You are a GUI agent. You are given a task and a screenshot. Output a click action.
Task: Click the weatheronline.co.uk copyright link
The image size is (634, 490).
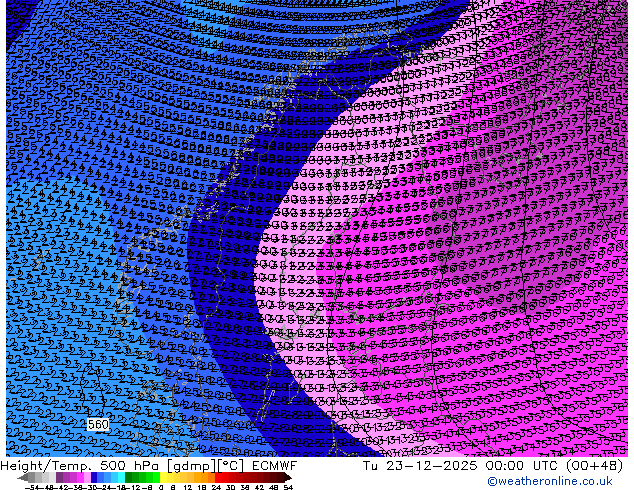click(x=549, y=481)
